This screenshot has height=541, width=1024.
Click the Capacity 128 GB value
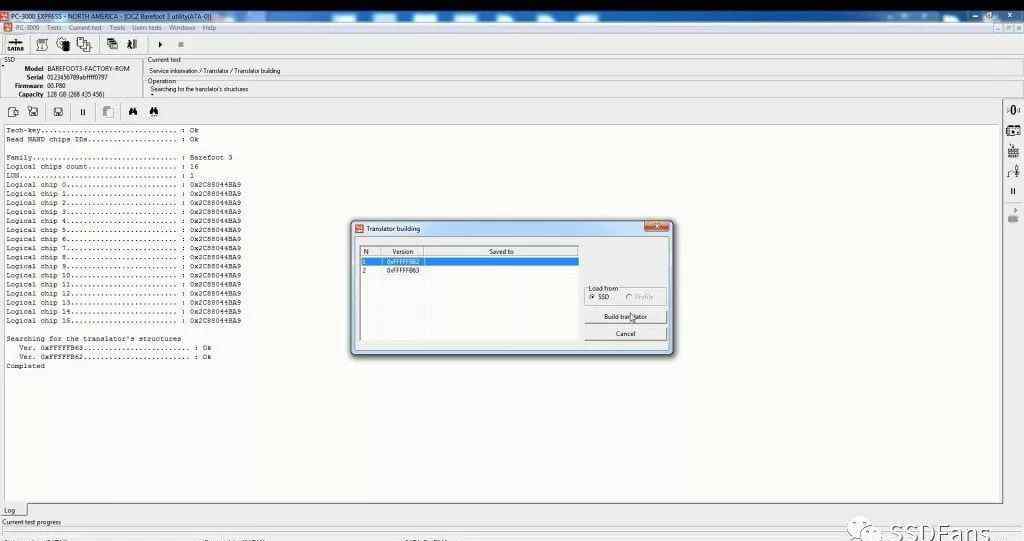click(75, 94)
